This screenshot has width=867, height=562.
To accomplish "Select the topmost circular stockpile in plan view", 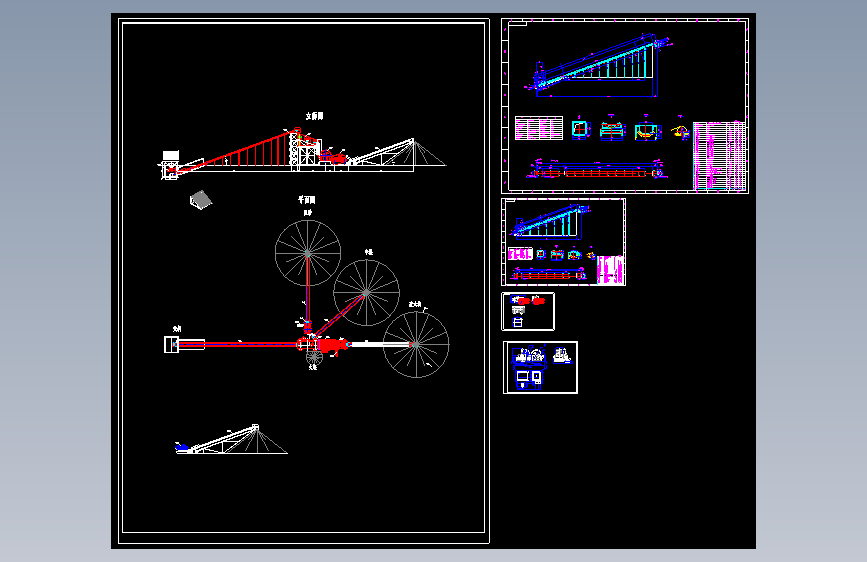I will pyautogui.click(x=308, y=253).
